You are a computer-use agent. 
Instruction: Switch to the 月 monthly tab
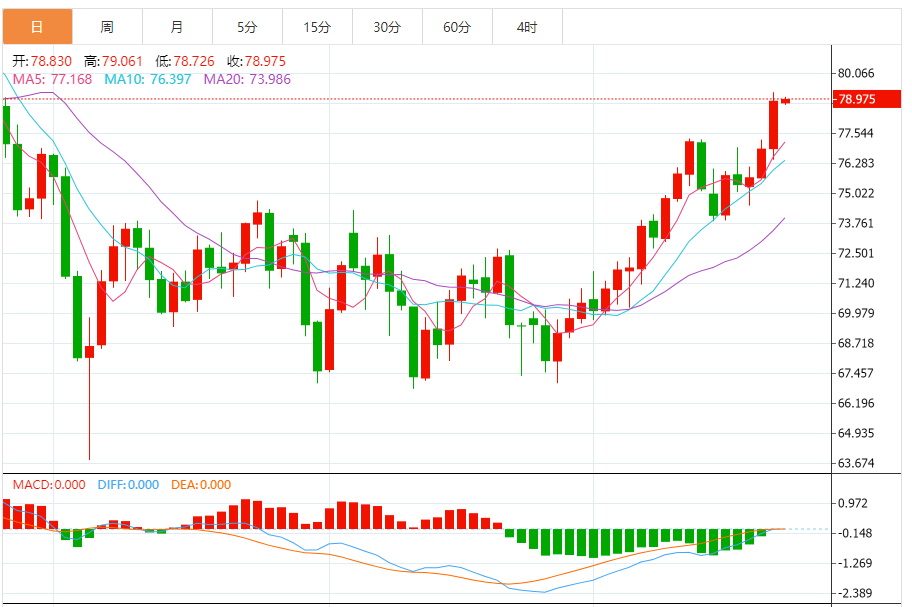(177, 27)
